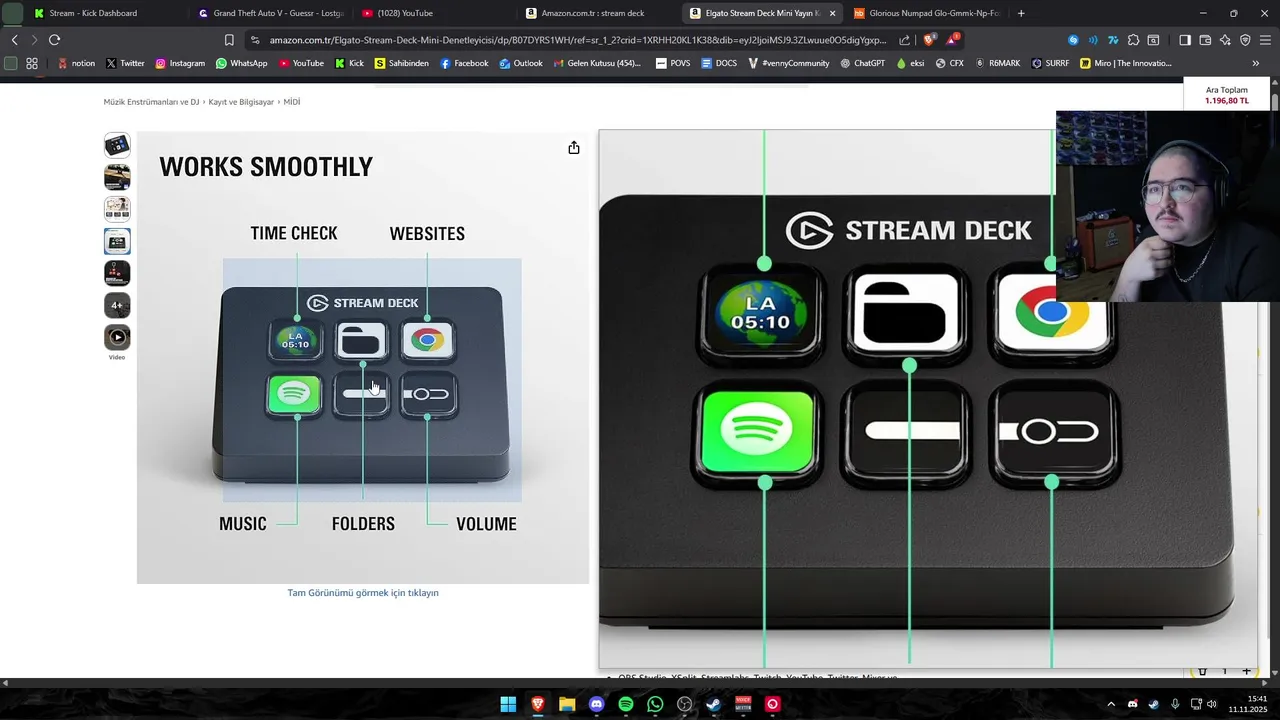Click the horizontal page scrollbar

pyautogui.click(x=634, y=683)
